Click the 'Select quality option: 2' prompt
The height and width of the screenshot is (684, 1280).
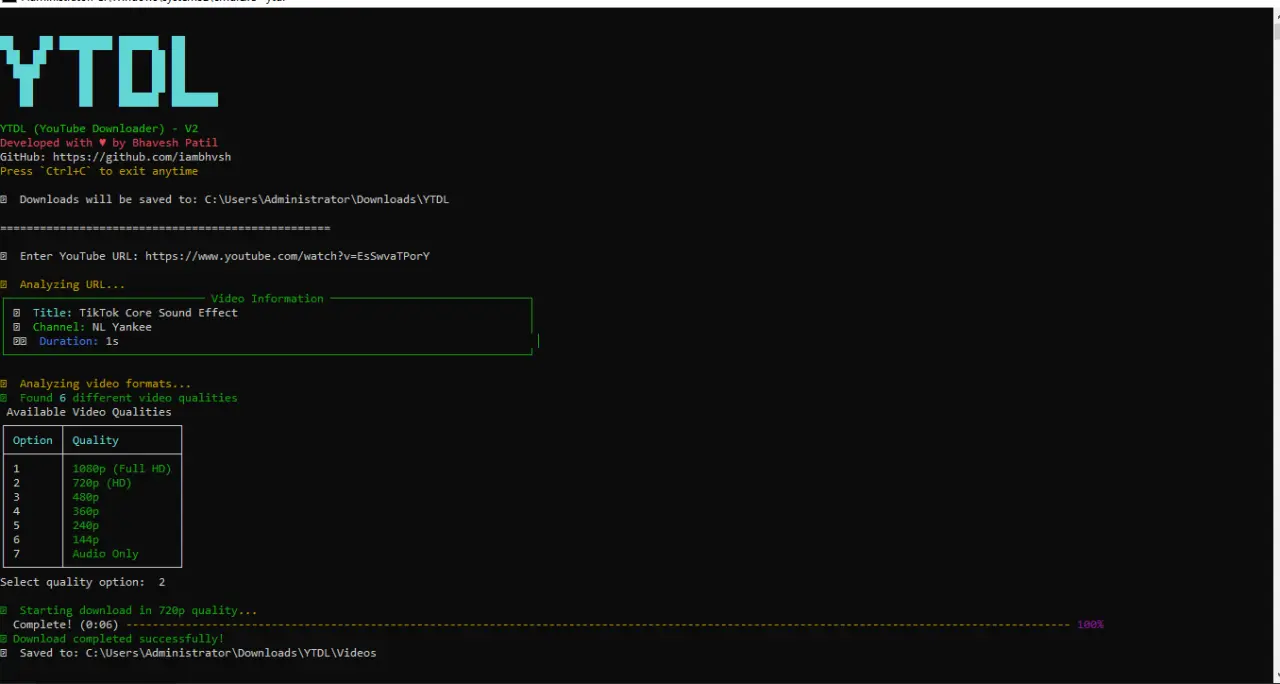pos(83,582)
